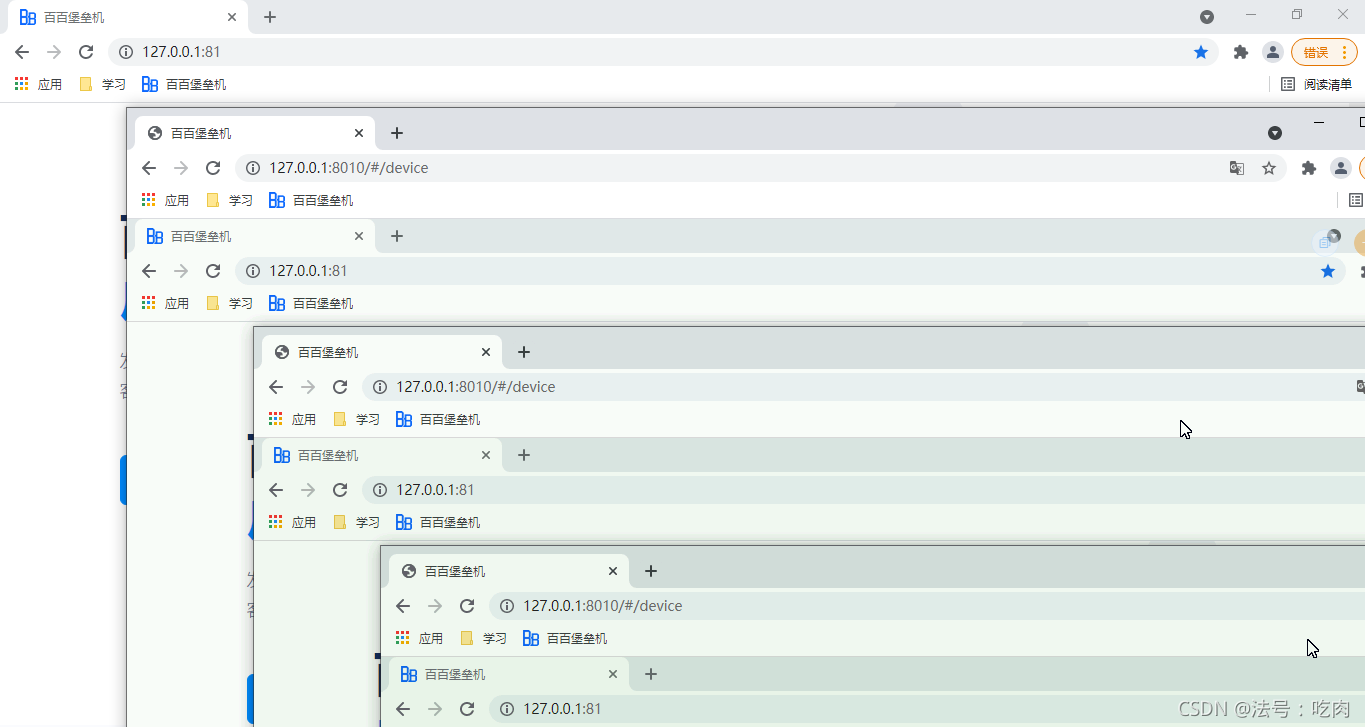
Task: Open Extensions icon in first nested 8010 window
Action: click(x=1309, y=168)
